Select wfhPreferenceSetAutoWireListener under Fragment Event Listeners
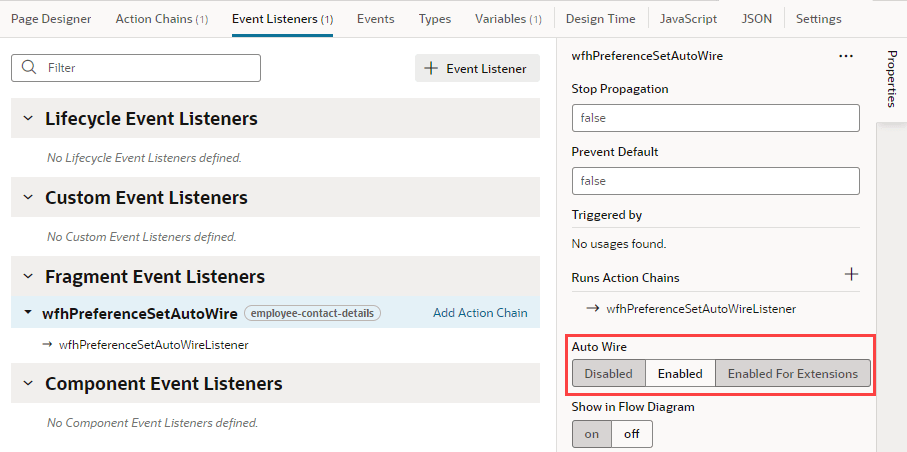The height and width of the screenshot is (452, 907). pyautogui.click(x=154, y=344)
